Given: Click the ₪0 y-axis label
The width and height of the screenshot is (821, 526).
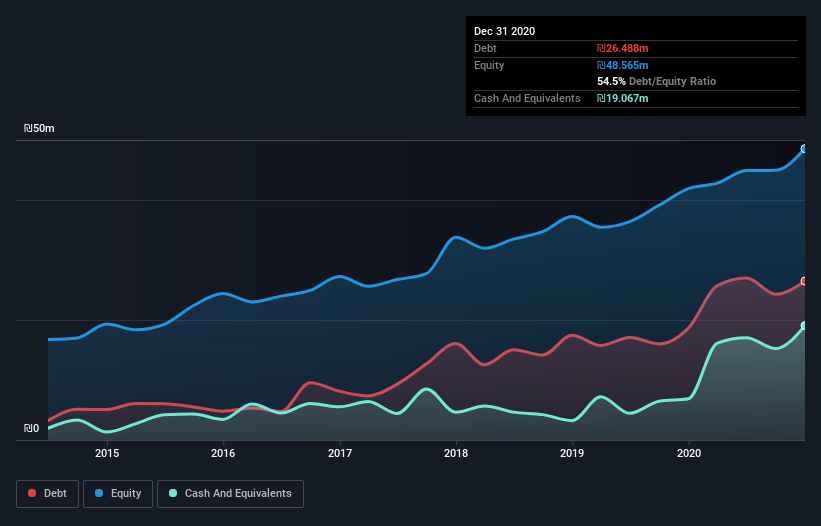Looking at the screenshot, I should pos(31,429).
